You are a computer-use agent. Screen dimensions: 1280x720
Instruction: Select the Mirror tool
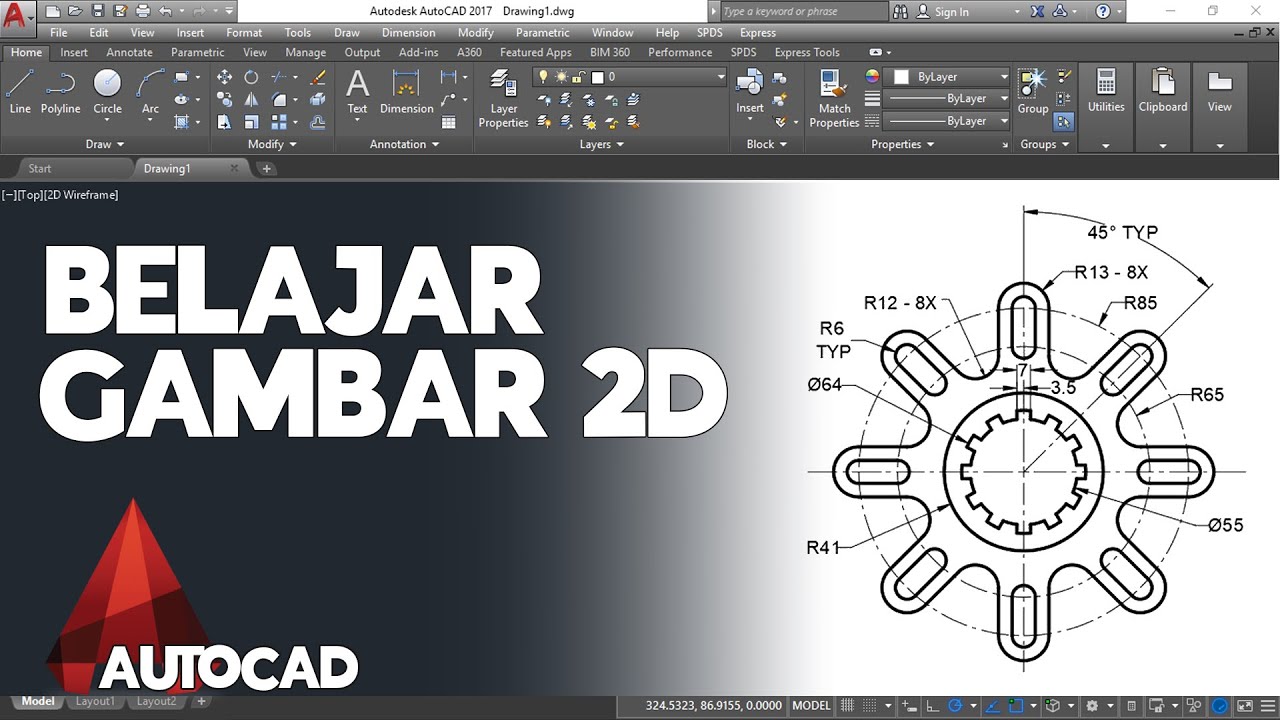[252, 99]
